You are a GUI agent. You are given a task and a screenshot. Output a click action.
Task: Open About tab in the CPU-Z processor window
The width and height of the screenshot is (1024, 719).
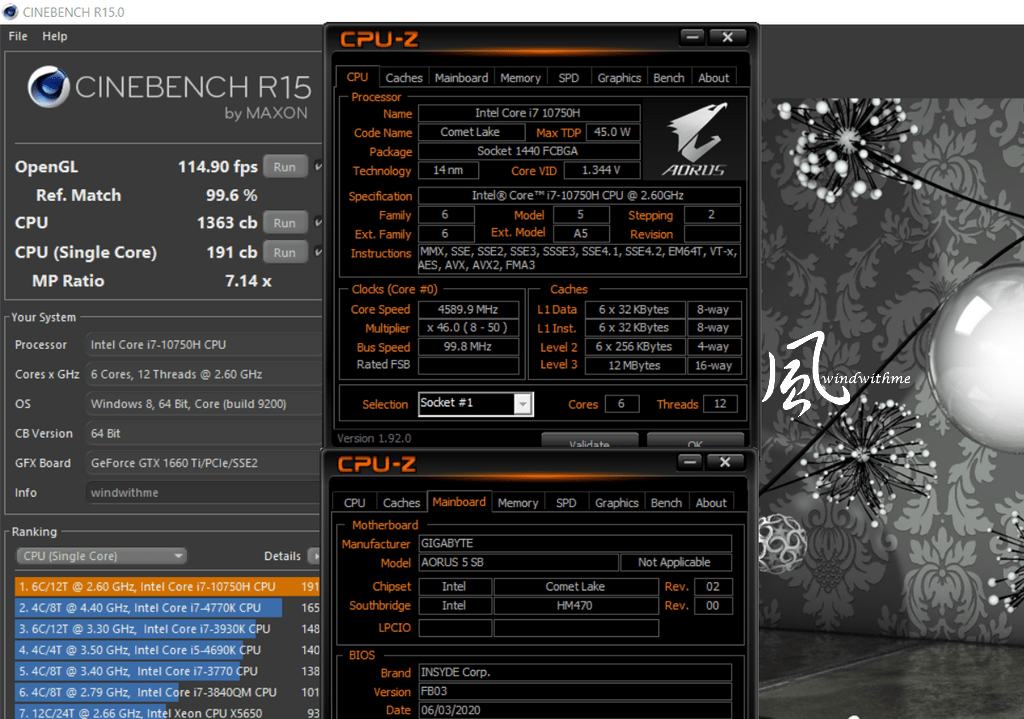click(x=713, y=78)
